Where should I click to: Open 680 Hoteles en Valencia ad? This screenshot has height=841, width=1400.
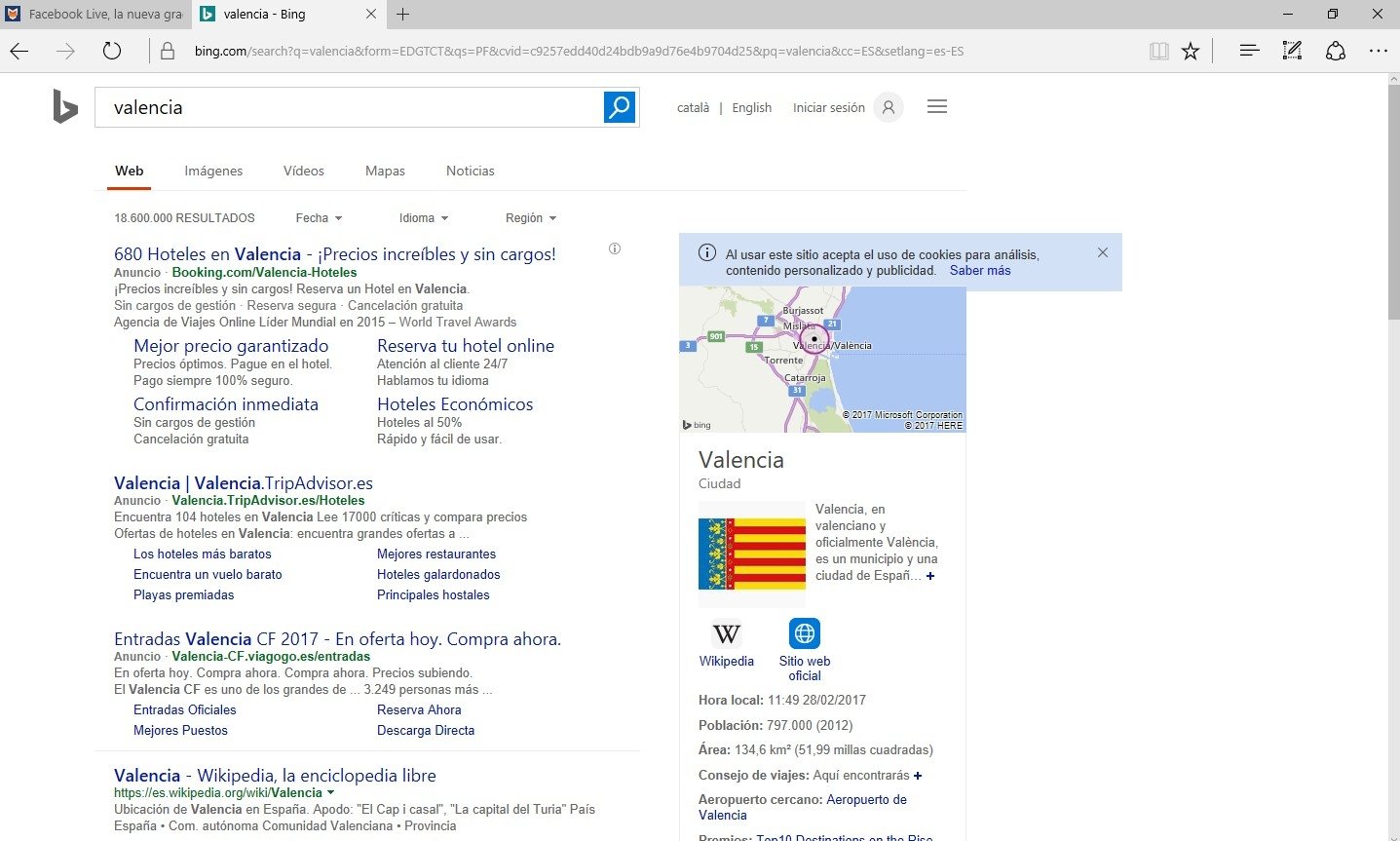[x=335, y=254]
